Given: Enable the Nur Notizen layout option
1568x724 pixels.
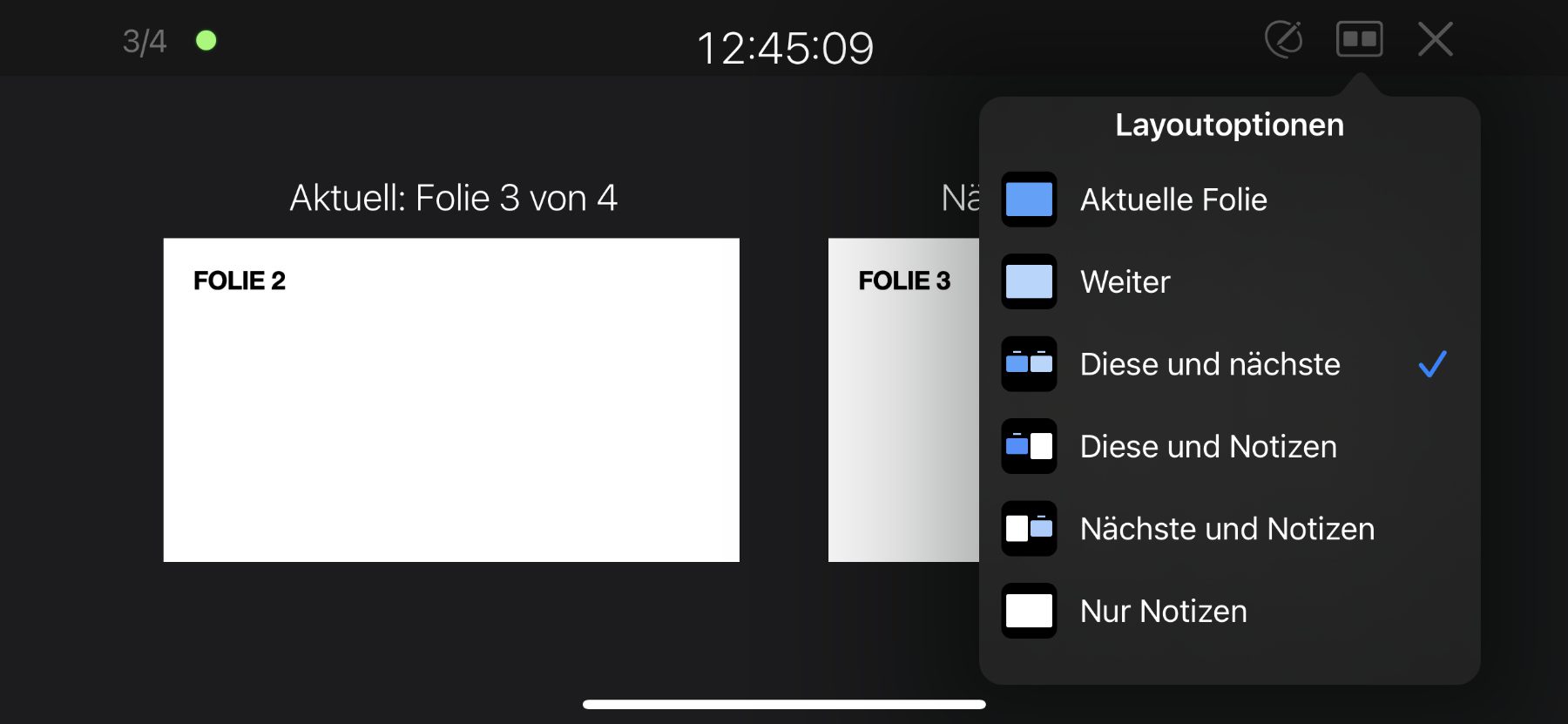Looking at the screenshot, I should click(x=1163, y=611).
